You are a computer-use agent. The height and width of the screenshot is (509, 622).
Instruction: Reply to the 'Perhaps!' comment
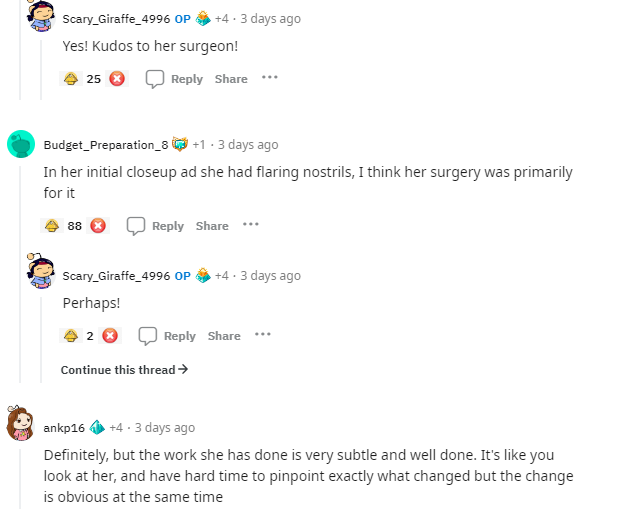click(x=169, y=336)
